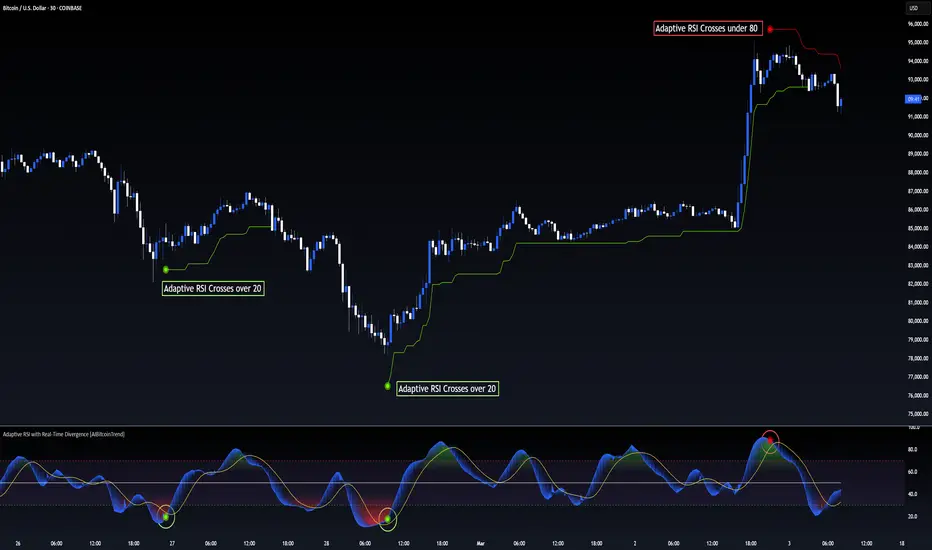
Task: Click the green dot beside the earlier 'Crosses over 20' label
Action: [x=165, y=269]
